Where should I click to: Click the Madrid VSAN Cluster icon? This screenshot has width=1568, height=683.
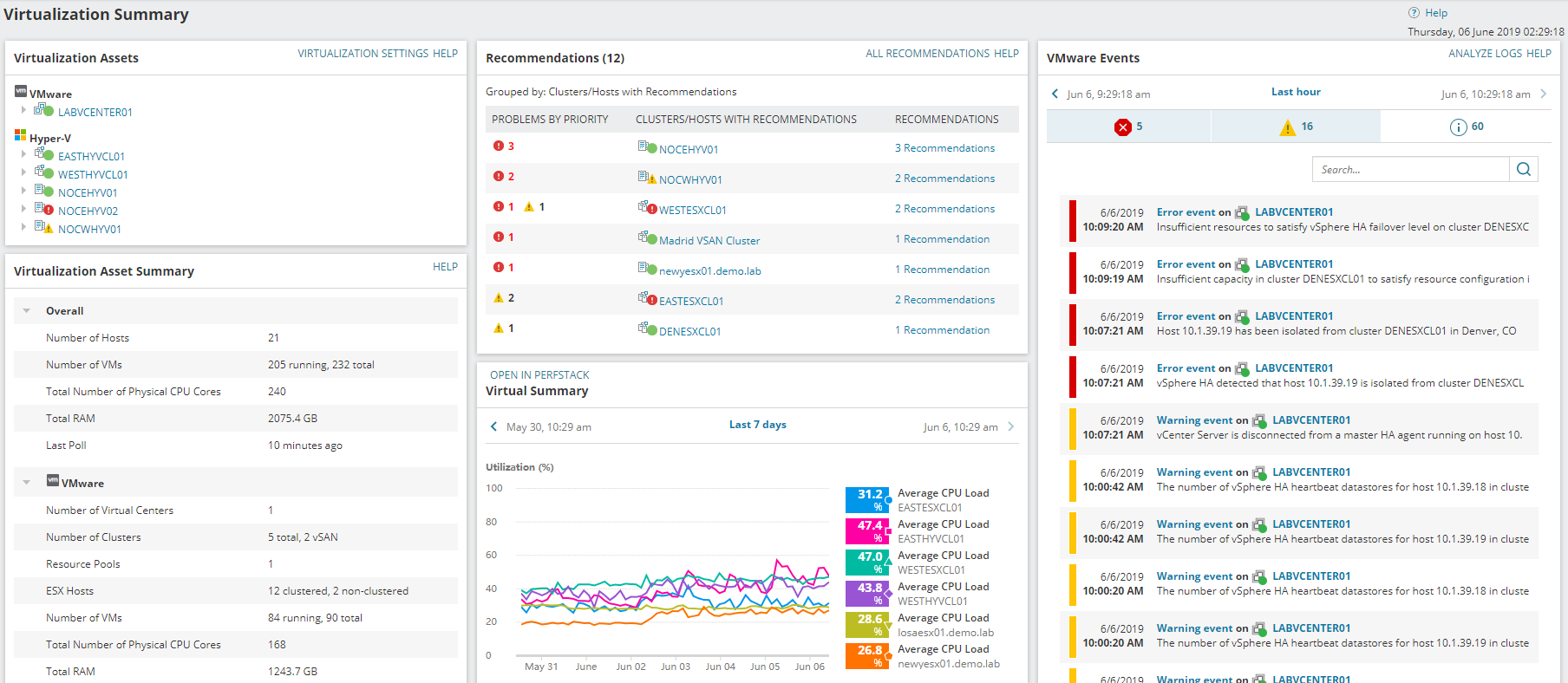tap(647, 238)
